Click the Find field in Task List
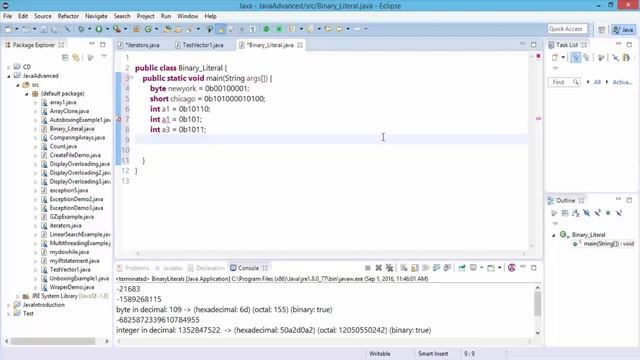640x360 pixels. pyautogui.click(x=563, y=82)
